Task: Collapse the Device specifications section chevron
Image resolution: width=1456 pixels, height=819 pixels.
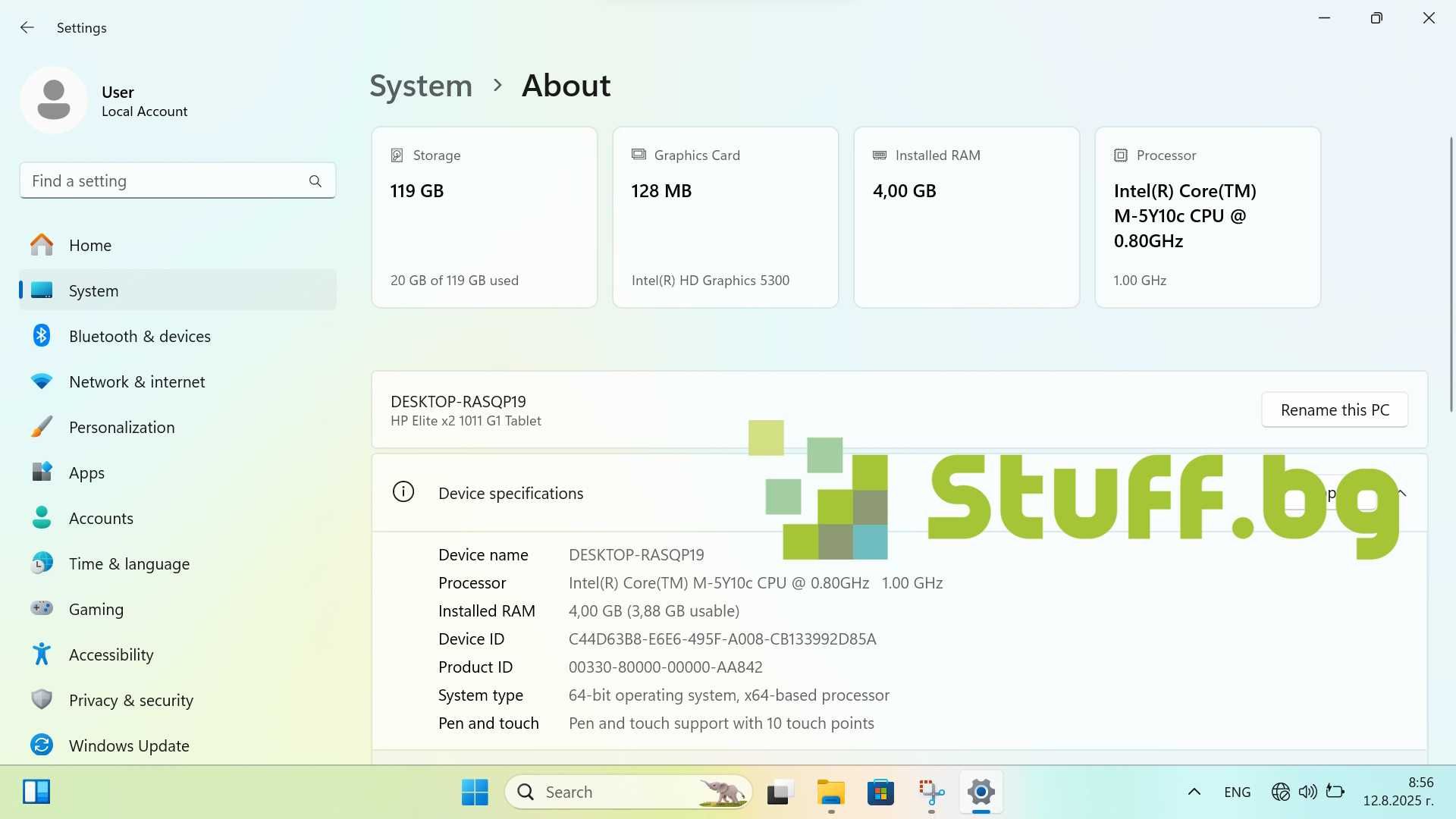Action: point(1401,493)
